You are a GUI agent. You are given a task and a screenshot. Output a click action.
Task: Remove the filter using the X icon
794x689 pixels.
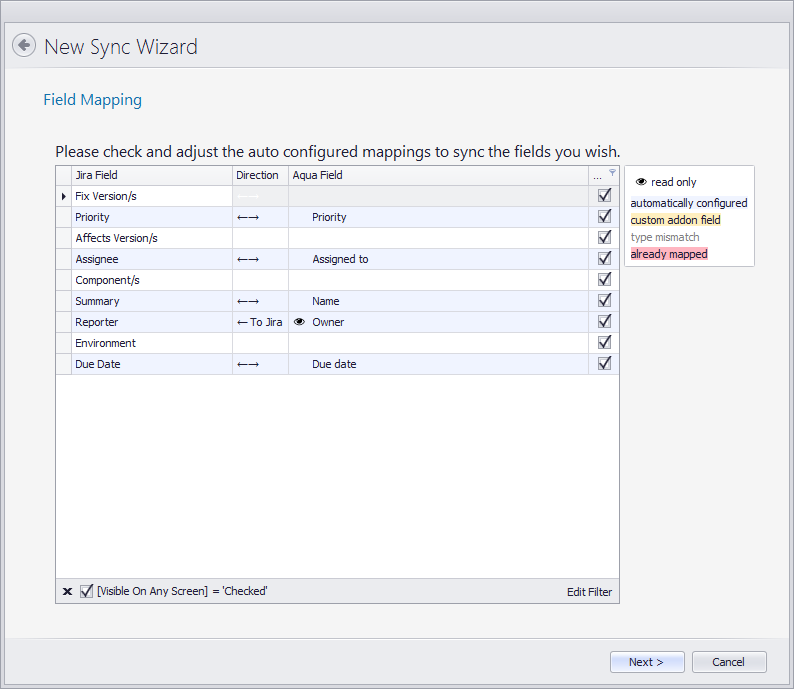click(x=67, y=592)
